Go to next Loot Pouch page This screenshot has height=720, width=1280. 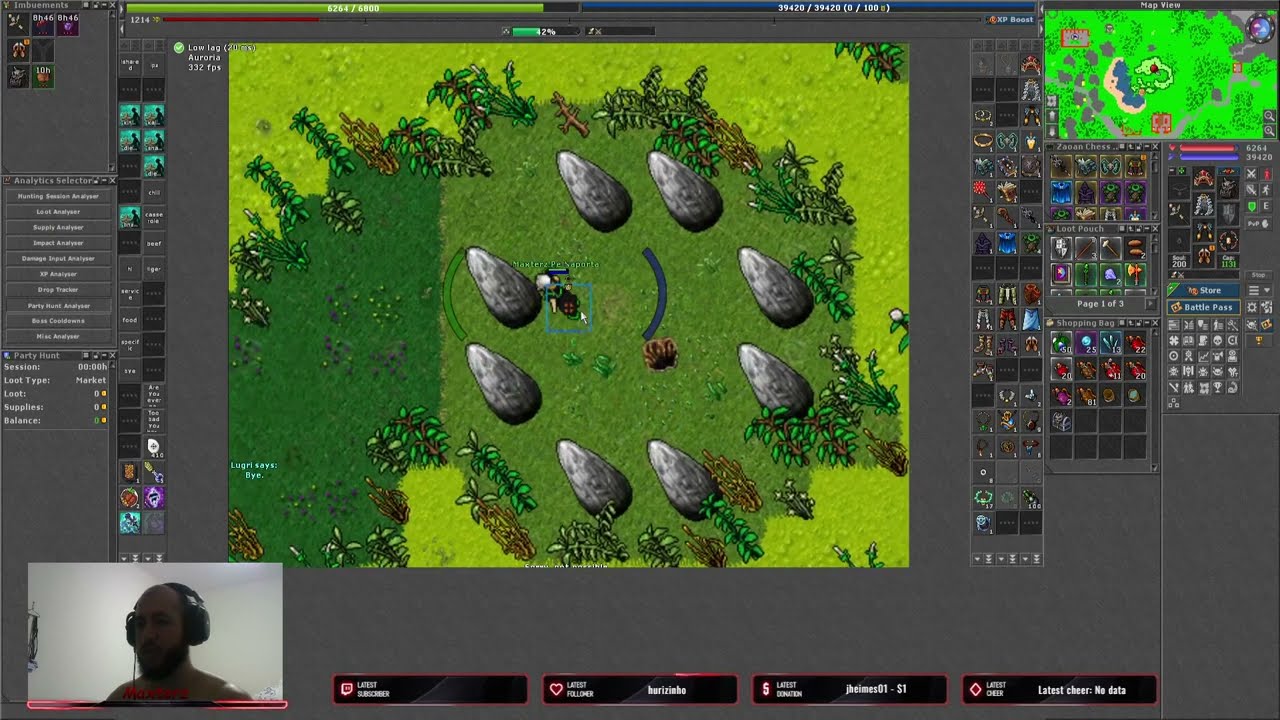[1149, 304]
